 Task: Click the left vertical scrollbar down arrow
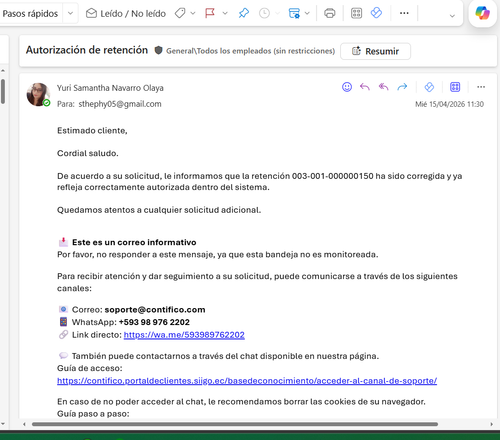click(3, 424)
